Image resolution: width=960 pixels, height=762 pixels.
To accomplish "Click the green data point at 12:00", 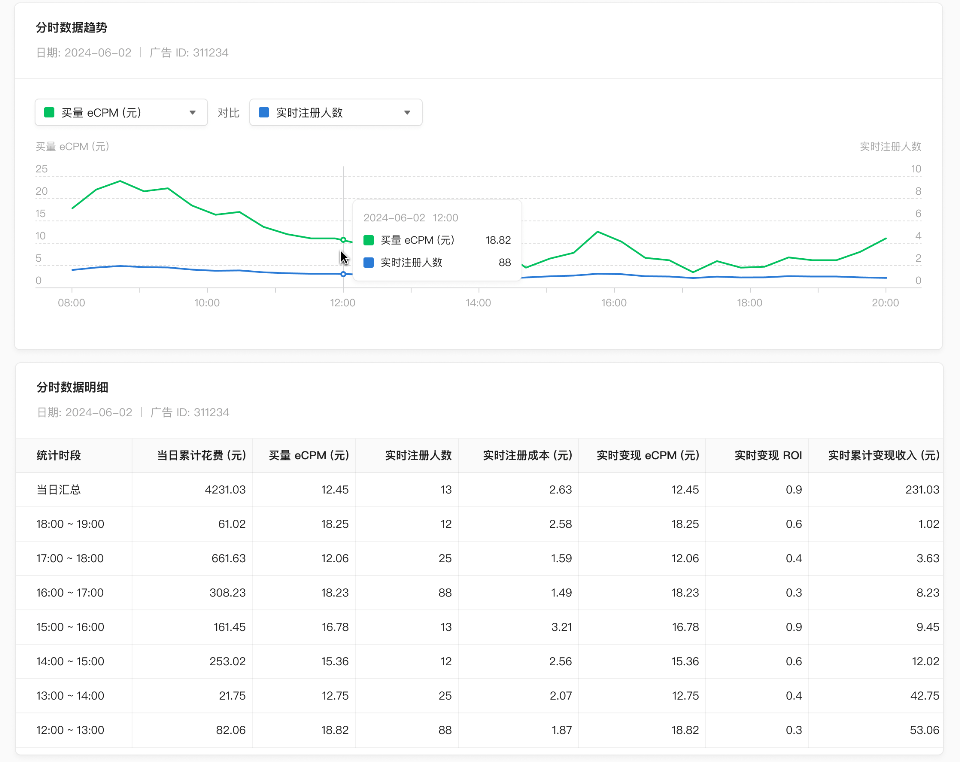I will tap(343, 240).
